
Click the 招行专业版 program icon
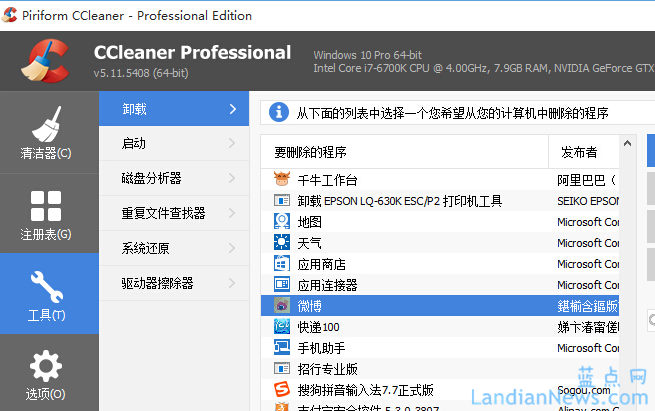282,368
